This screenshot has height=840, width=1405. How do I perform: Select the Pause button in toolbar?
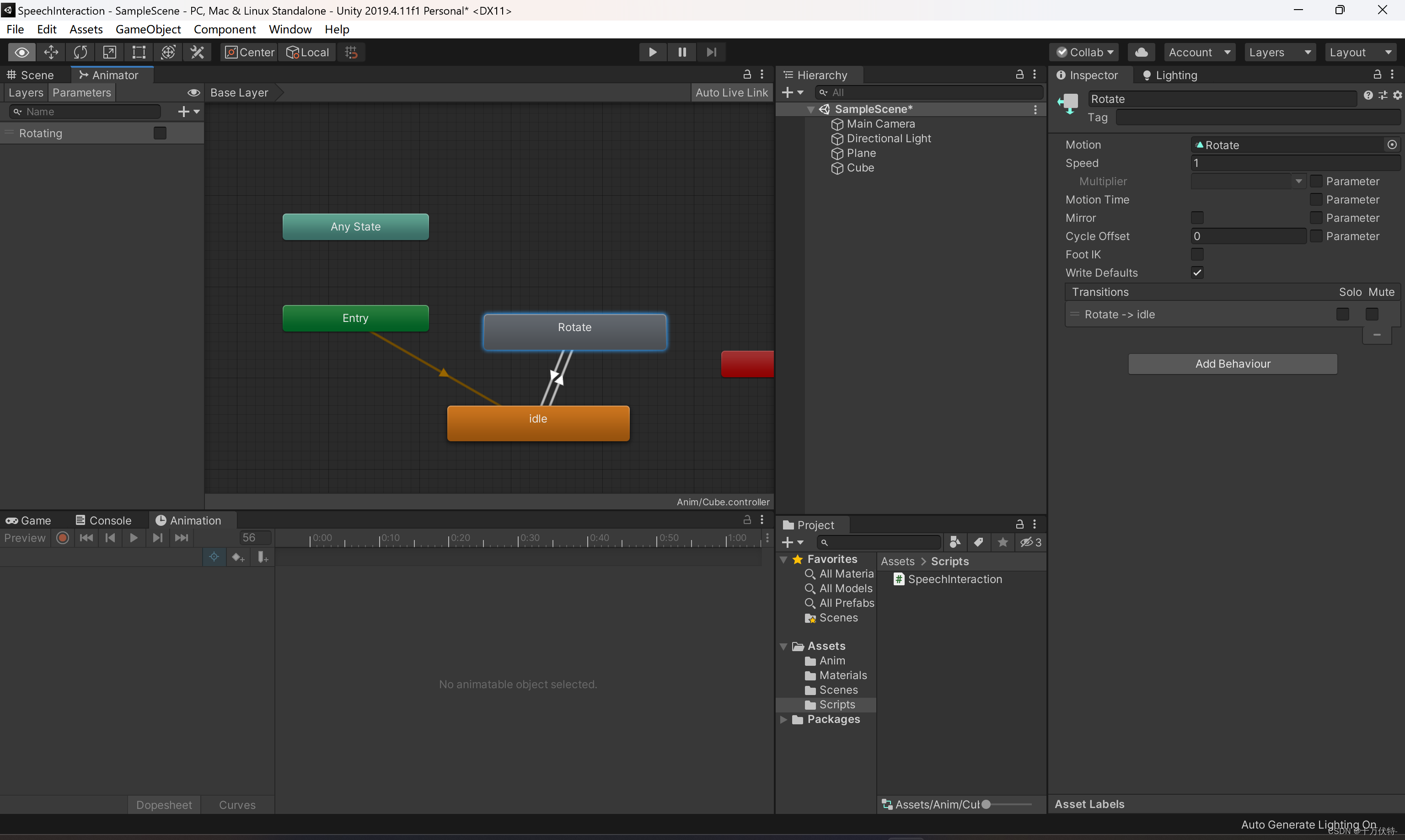point(681,51)
